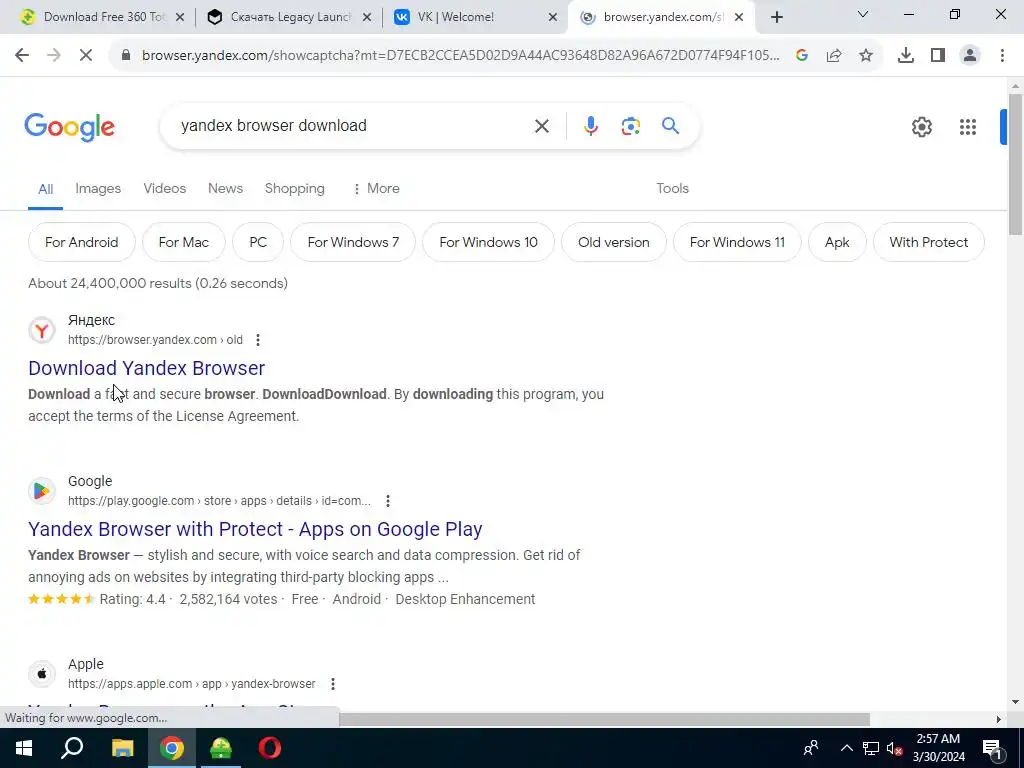
Task: Share this page icon
Action: point(834,56)
